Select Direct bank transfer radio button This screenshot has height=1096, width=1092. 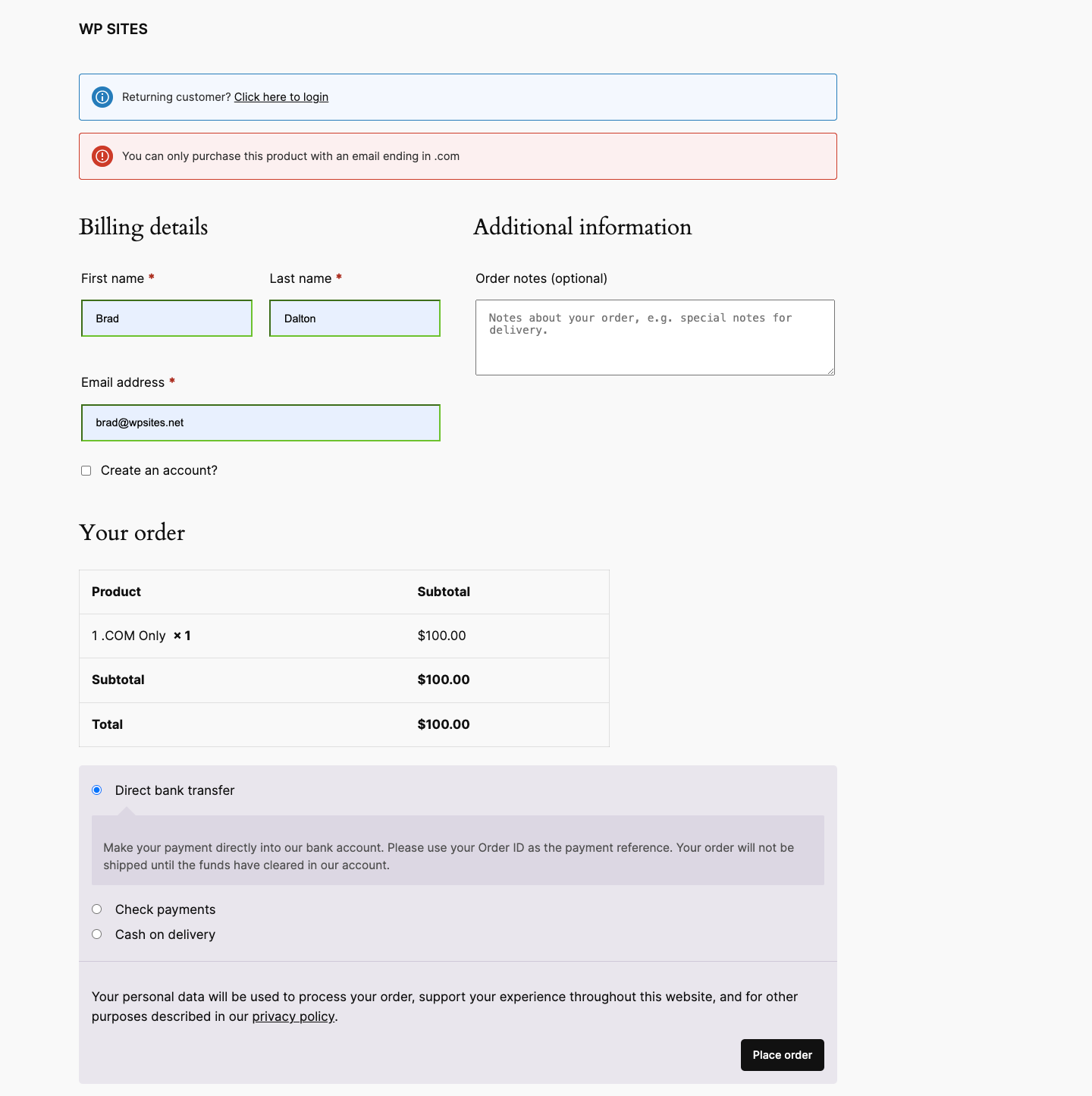coord(97,790)
